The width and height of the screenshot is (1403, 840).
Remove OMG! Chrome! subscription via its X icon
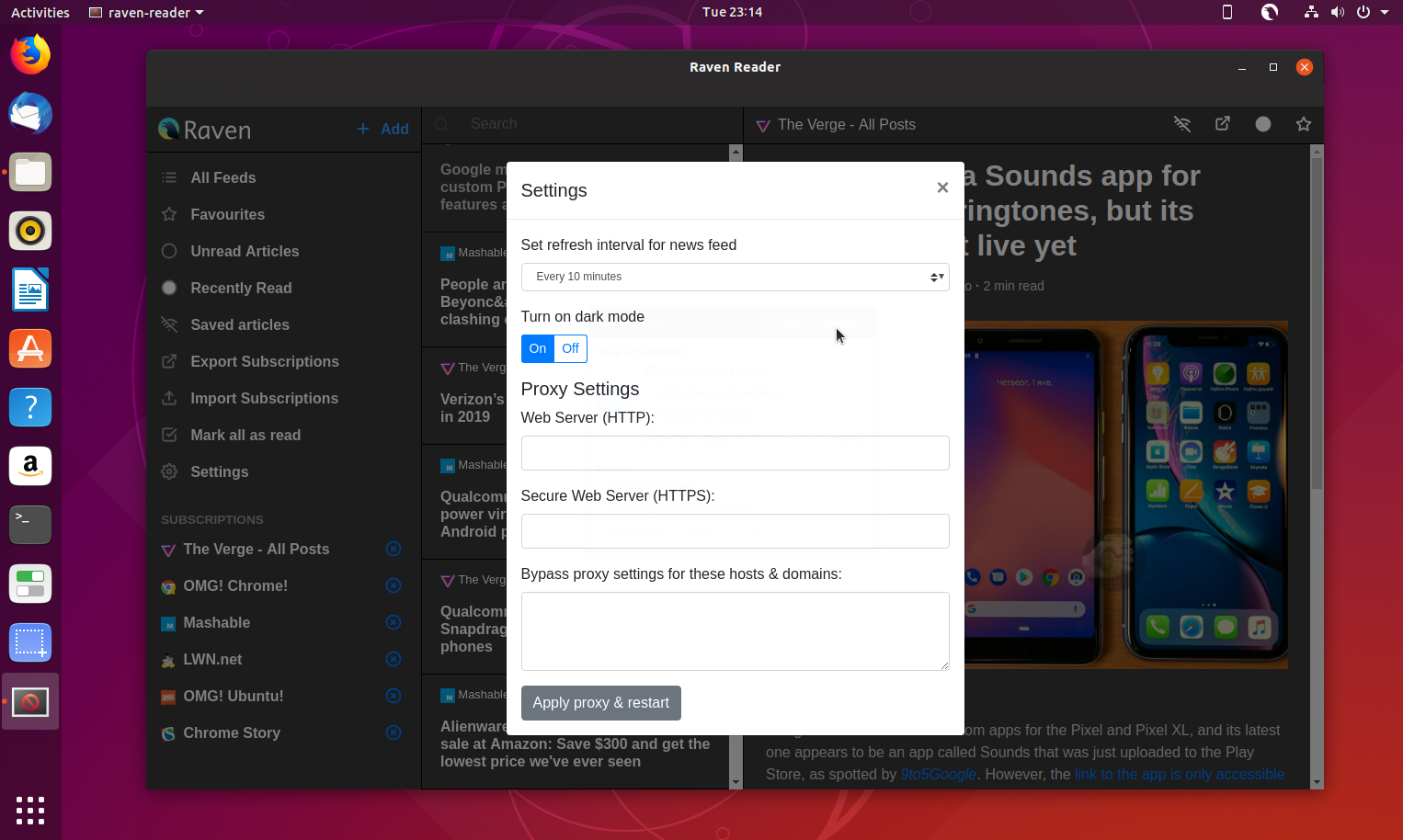click(394, 585)
